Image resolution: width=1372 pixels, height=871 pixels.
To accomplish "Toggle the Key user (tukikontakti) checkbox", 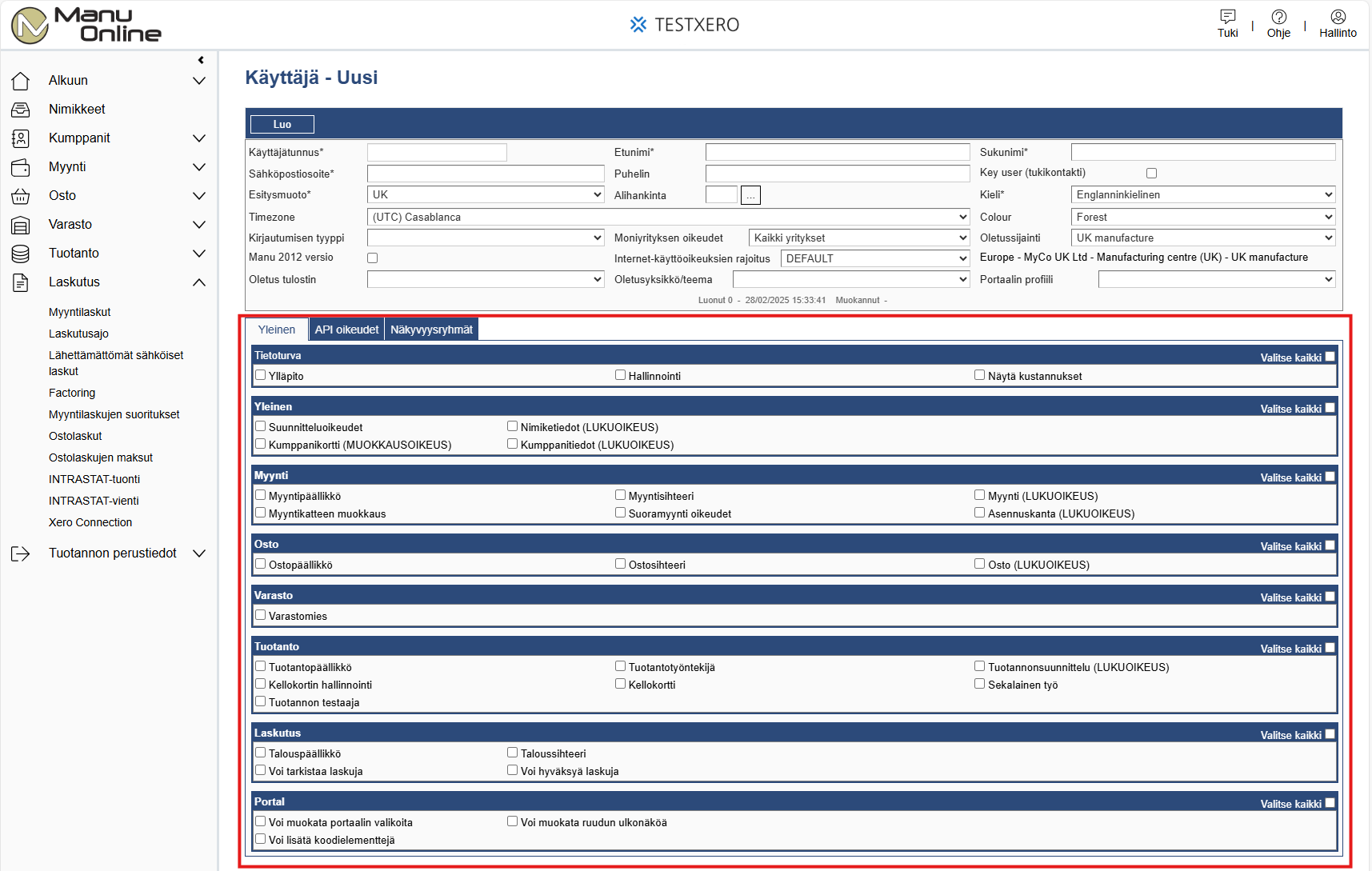I will [1151, 173].
